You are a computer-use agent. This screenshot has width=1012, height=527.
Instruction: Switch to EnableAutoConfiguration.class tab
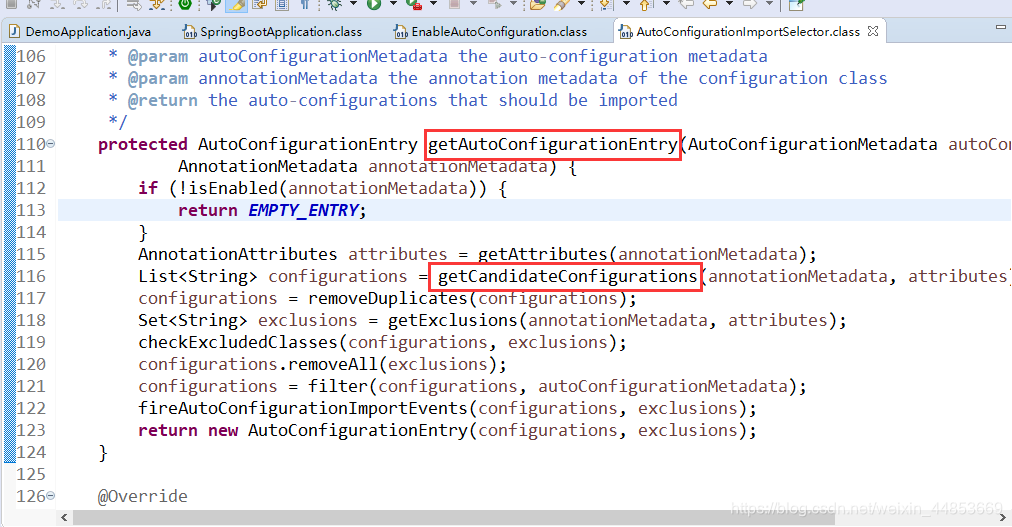[x=491, y=31]
